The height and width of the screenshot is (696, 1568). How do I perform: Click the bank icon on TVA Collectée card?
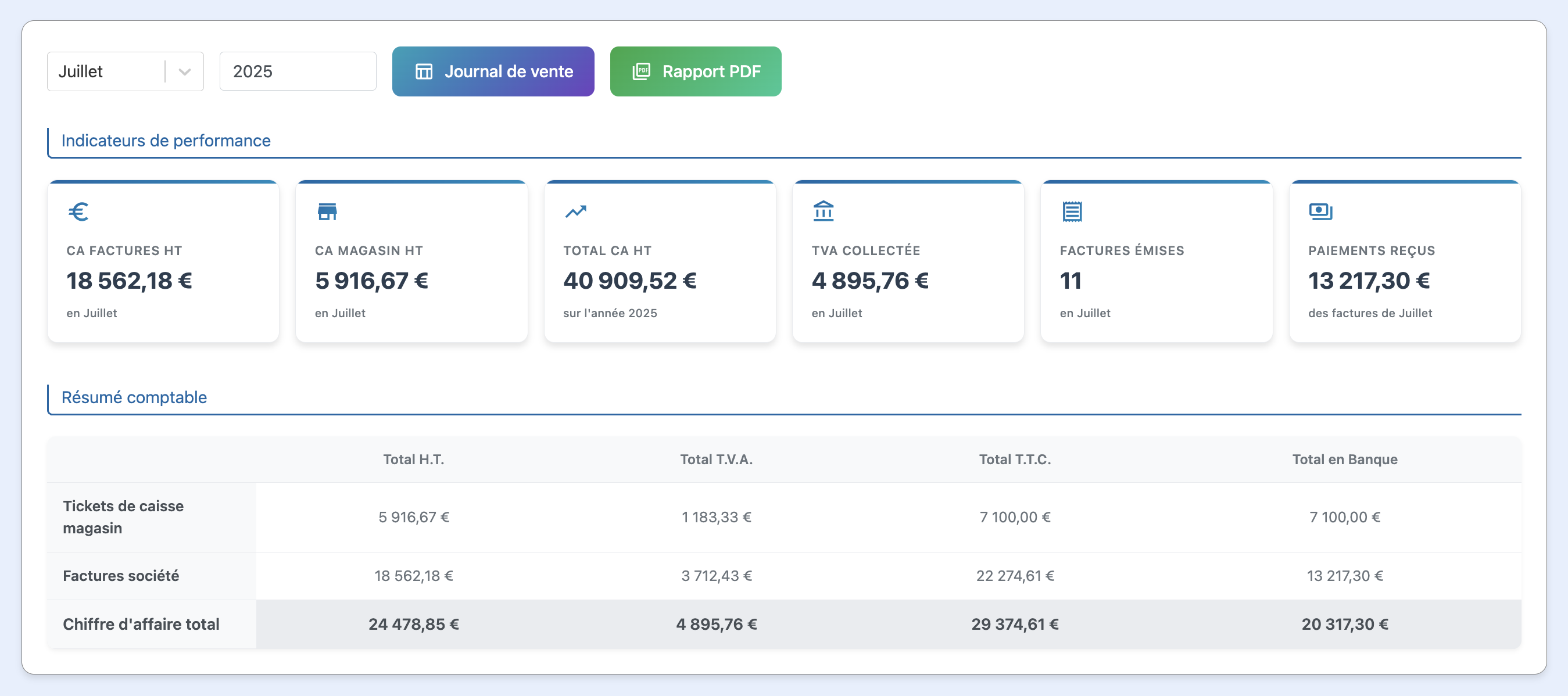point(823,211)
